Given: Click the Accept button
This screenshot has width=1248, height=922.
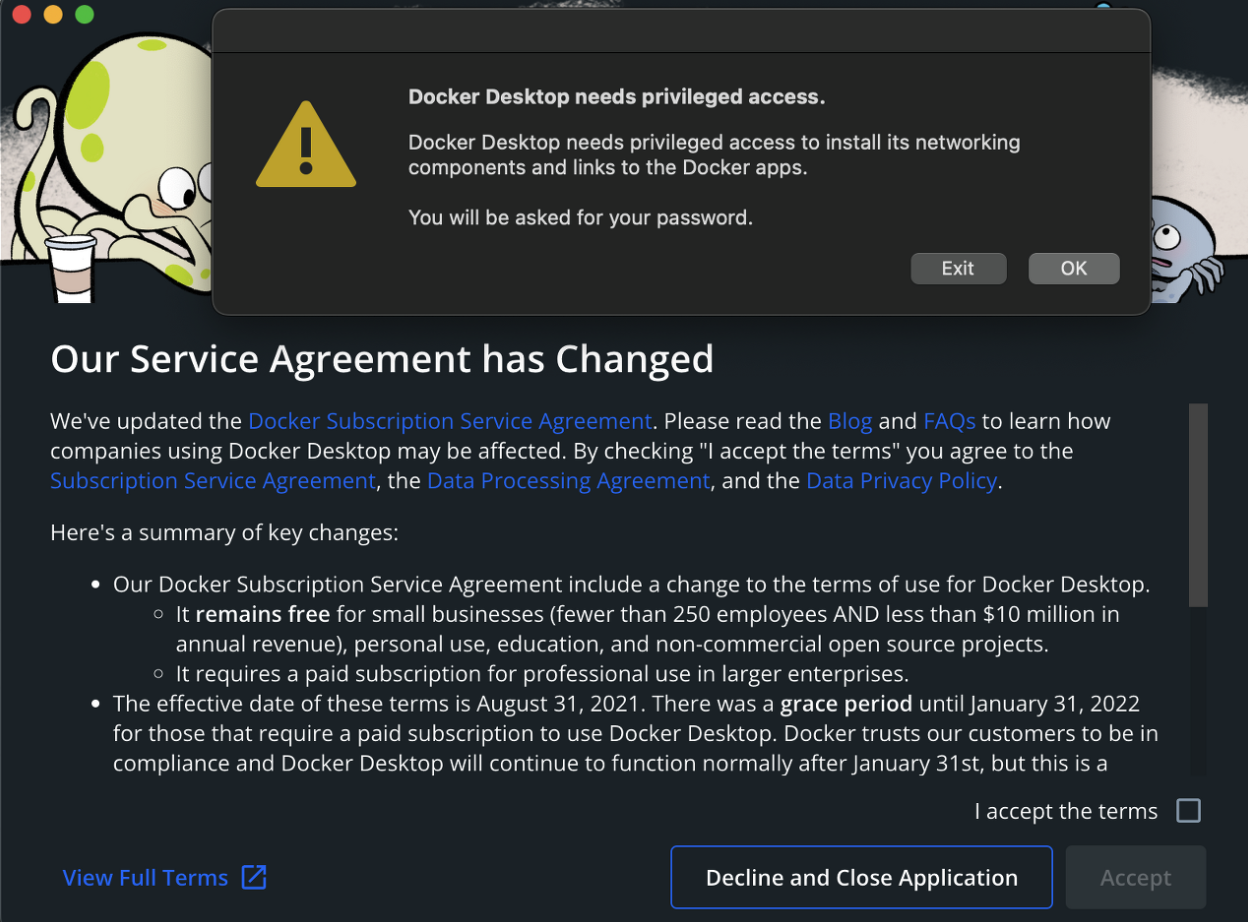Looking at the screenshot, I should 1135,877.
